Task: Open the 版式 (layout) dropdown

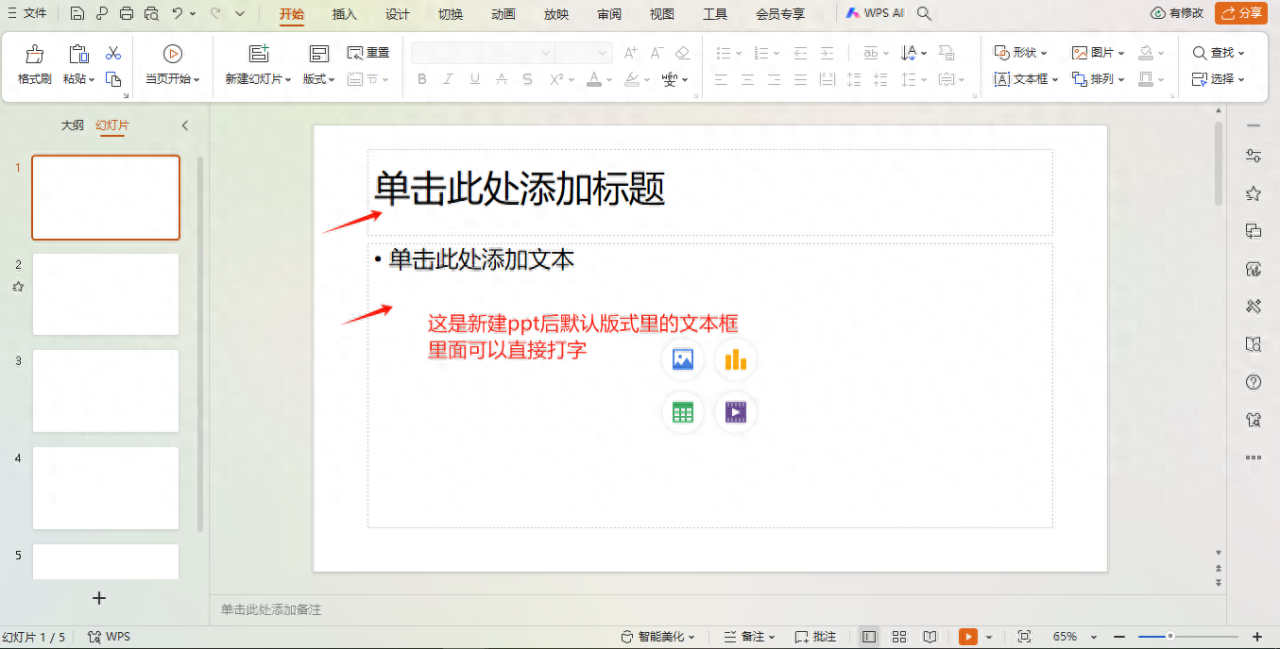Action: 318,79
